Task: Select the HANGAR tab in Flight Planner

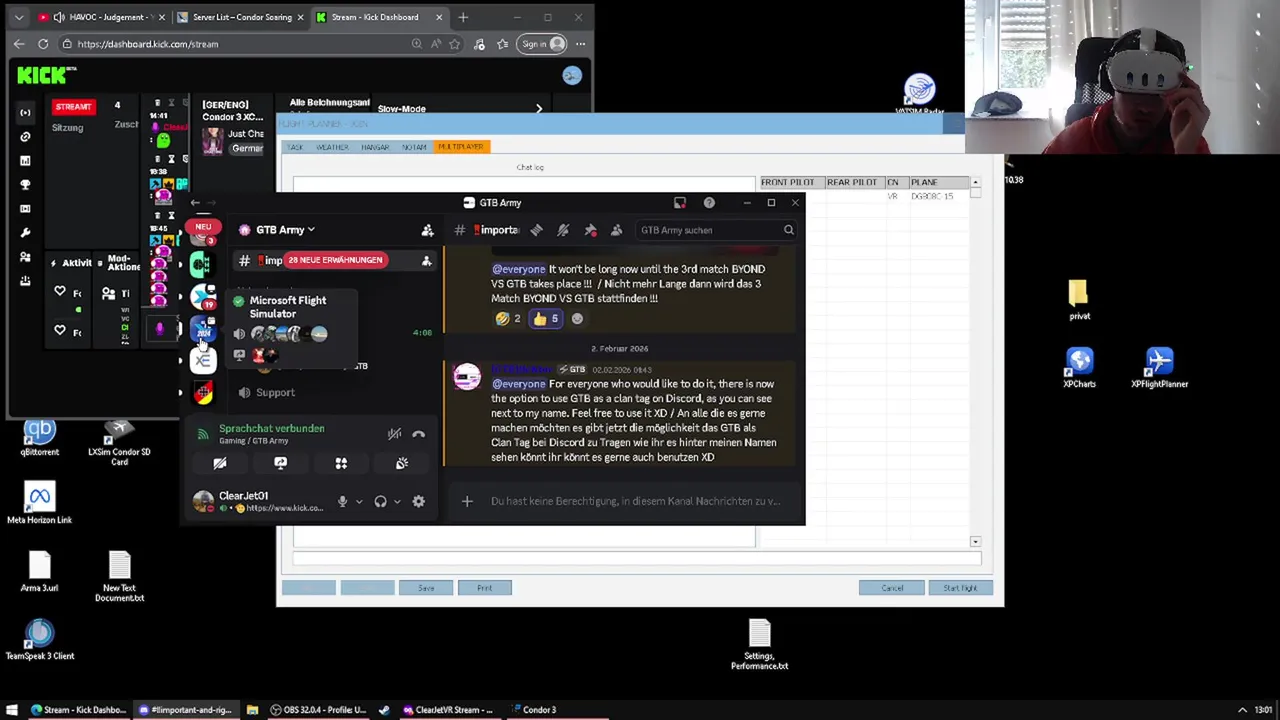Action: tap(375, 147)
